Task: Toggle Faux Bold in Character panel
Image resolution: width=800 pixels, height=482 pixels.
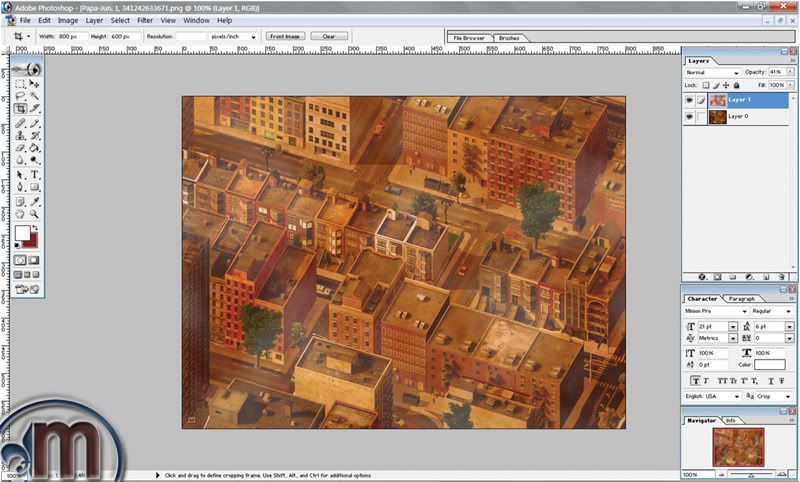Action: [695, 381]
